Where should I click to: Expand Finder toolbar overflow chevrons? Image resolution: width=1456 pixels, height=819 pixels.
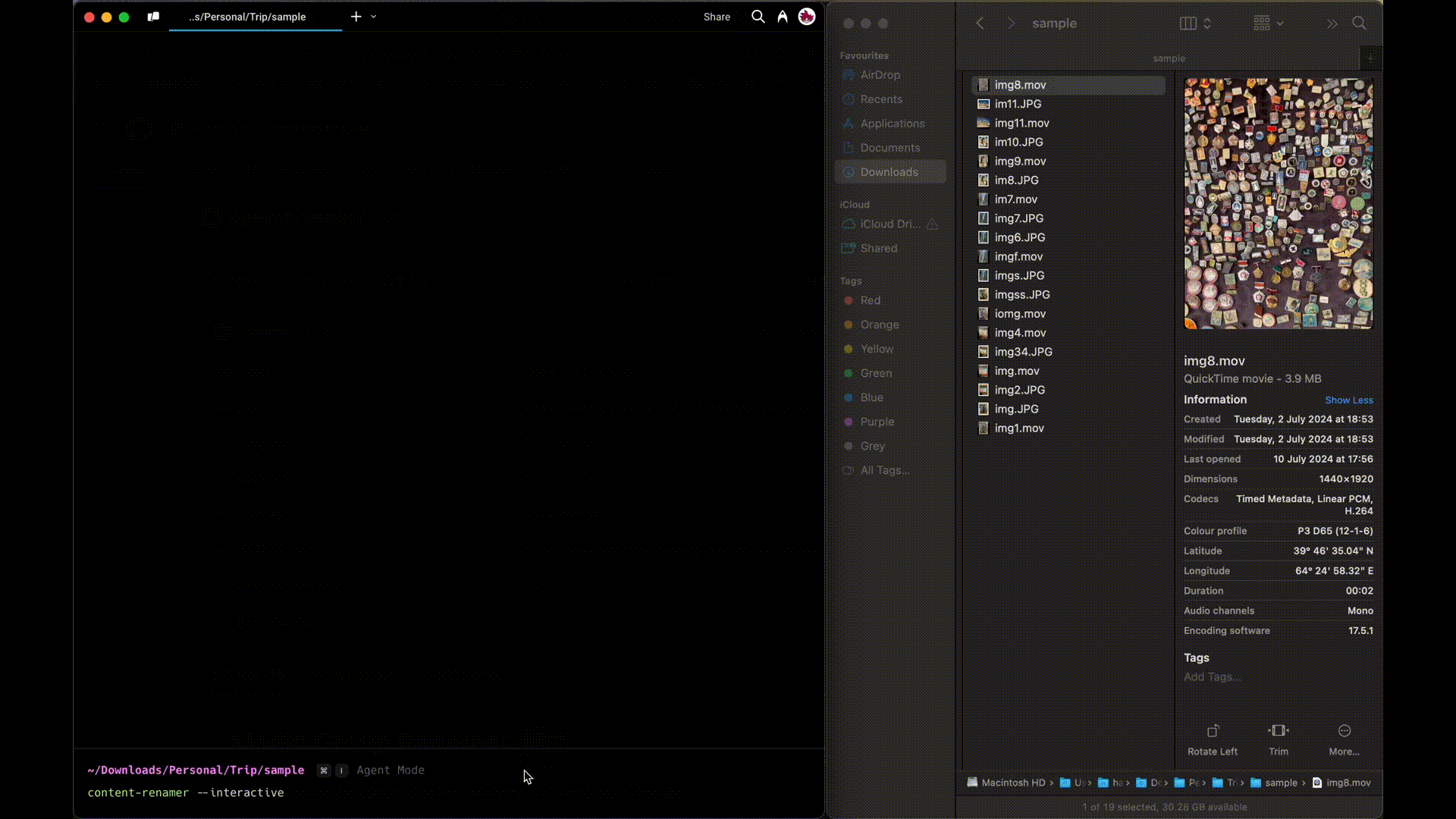pos(1332,24)
